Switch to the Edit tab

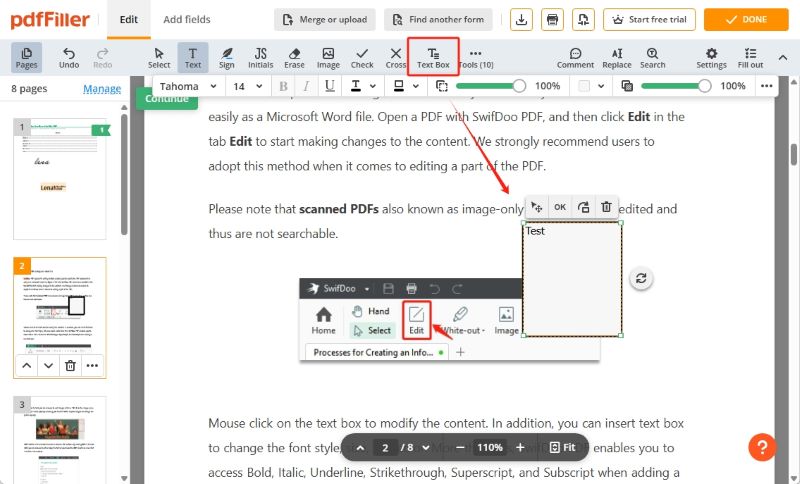(129, 19)
